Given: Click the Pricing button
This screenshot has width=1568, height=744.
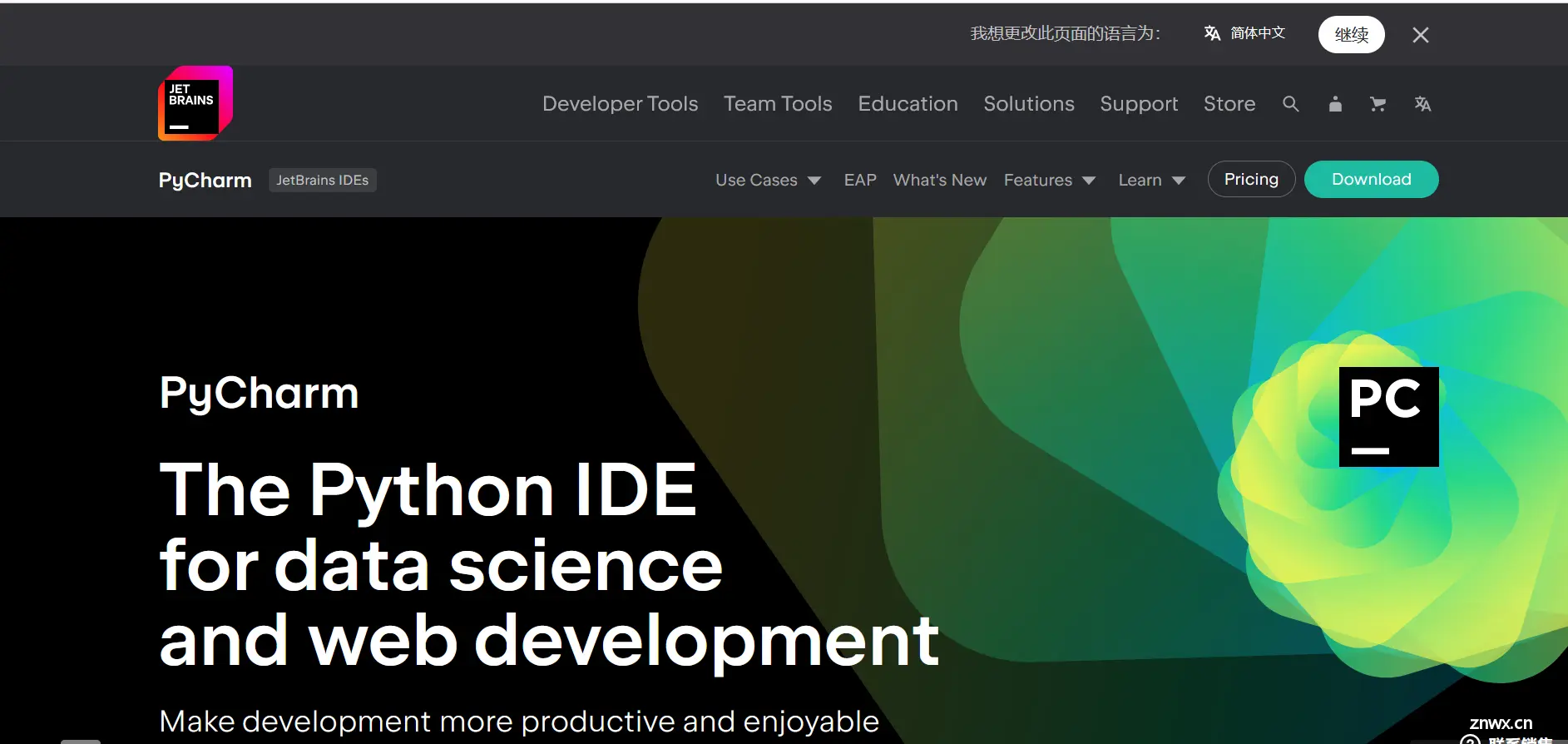Looking at the screenshot, I should (x=1251, y=179).
